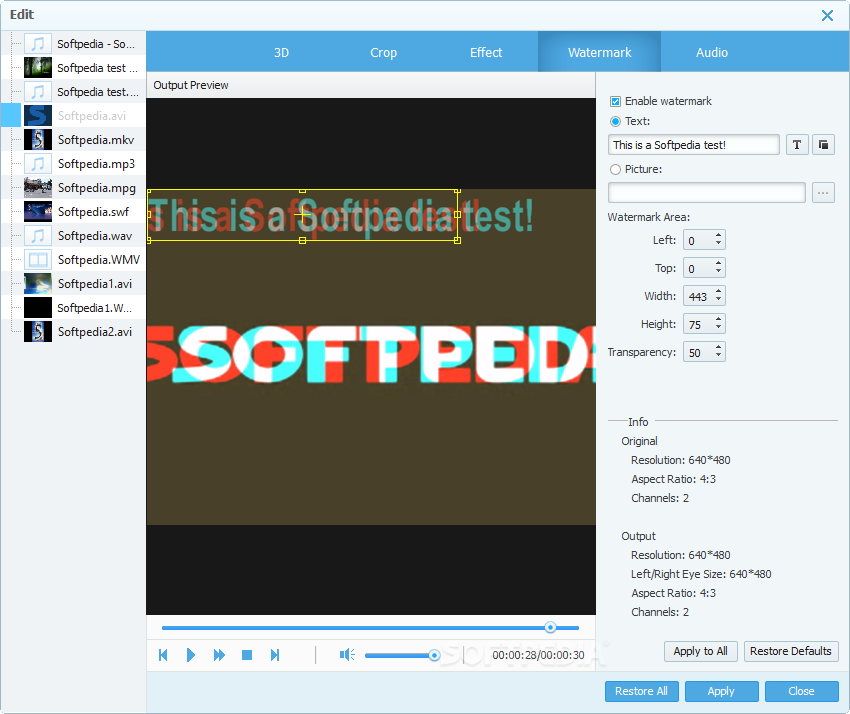Click the volume slider handle
This screenshot has height=714, width=850.
(434, 655)
